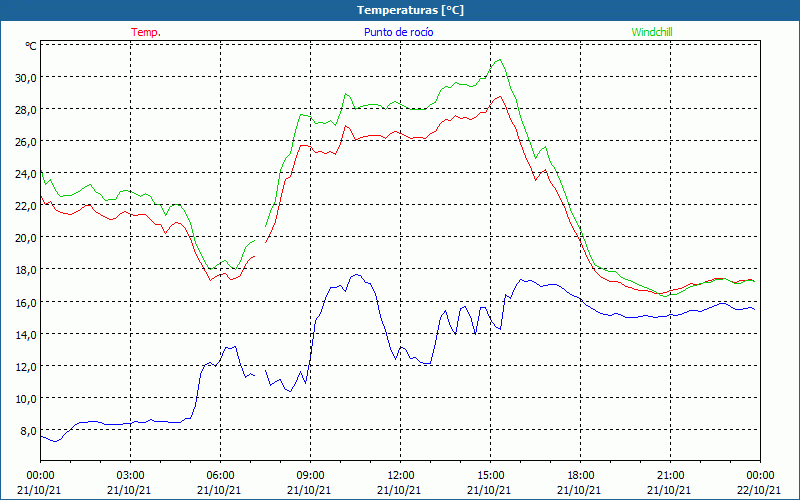
Task: Click the 18,0 y-axis label
Action: (x=26, y=270)
